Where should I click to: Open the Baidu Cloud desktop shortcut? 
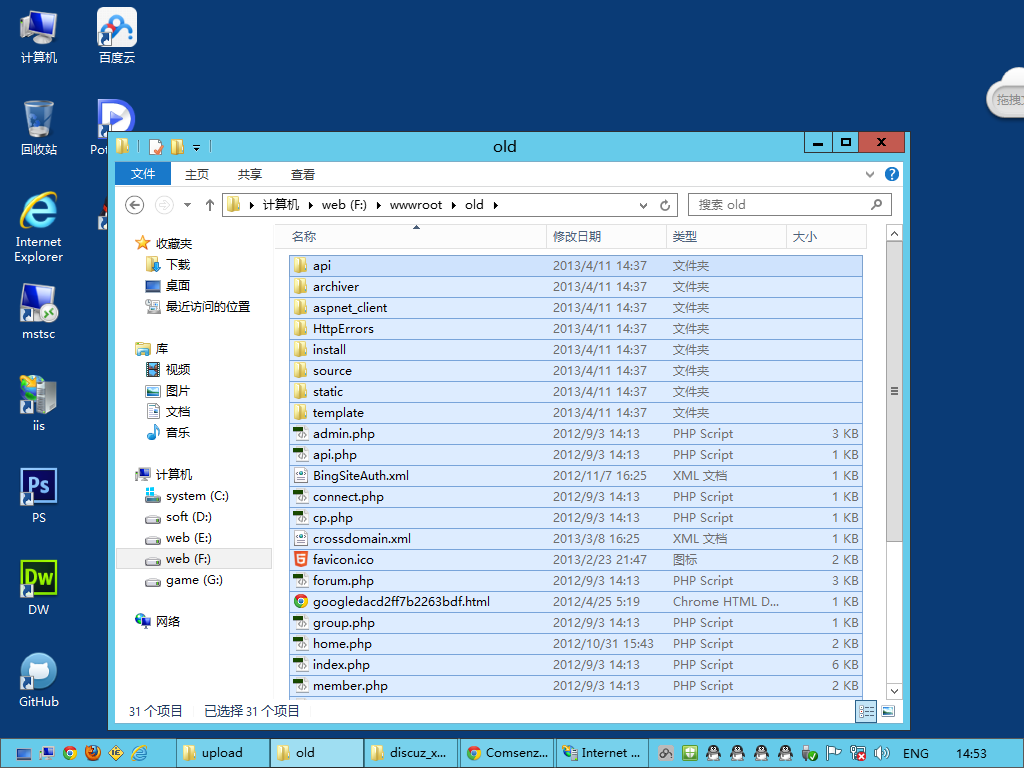[117, 37]
